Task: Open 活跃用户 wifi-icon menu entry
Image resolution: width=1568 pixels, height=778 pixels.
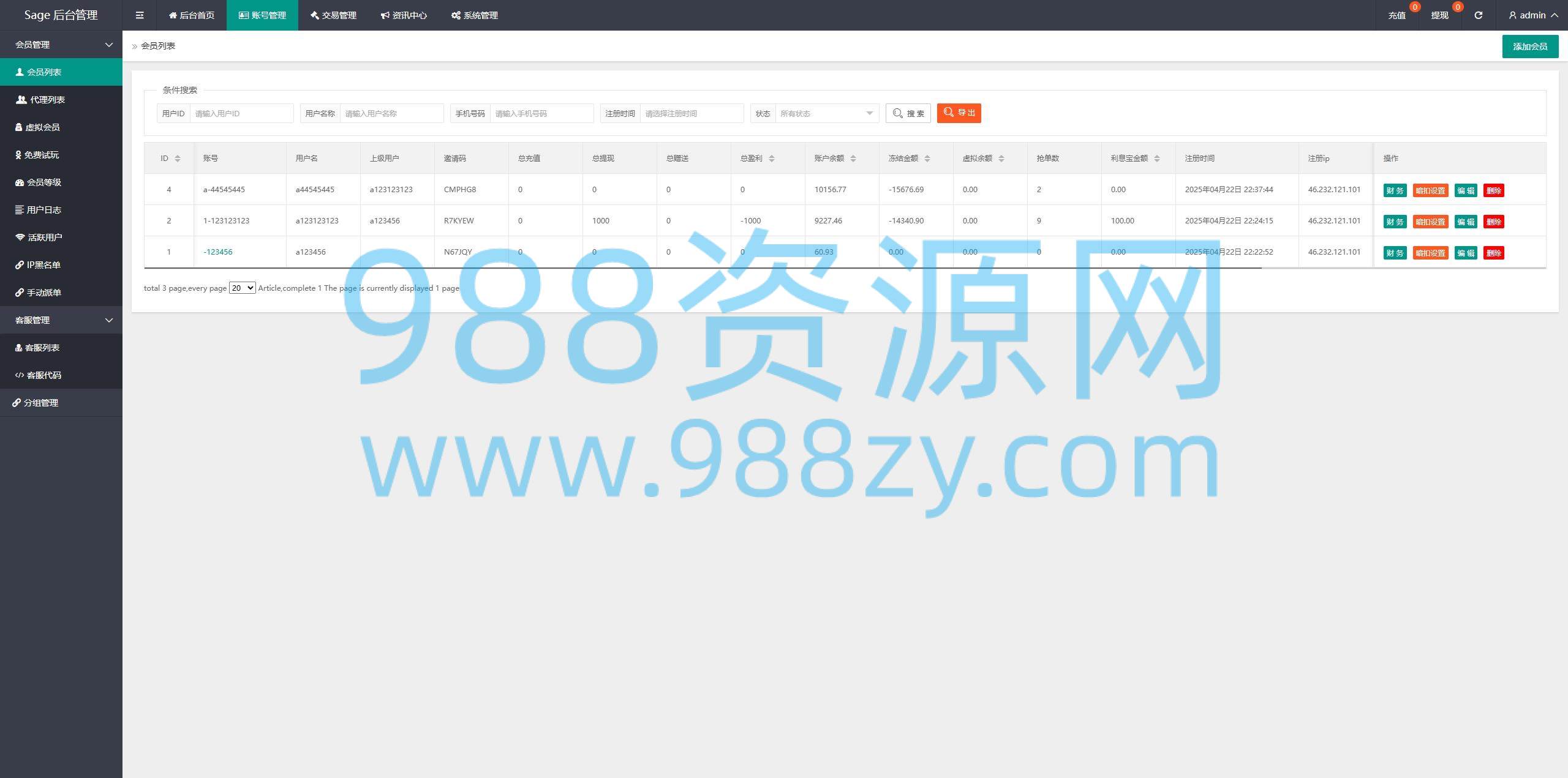Action: point(44,238)
